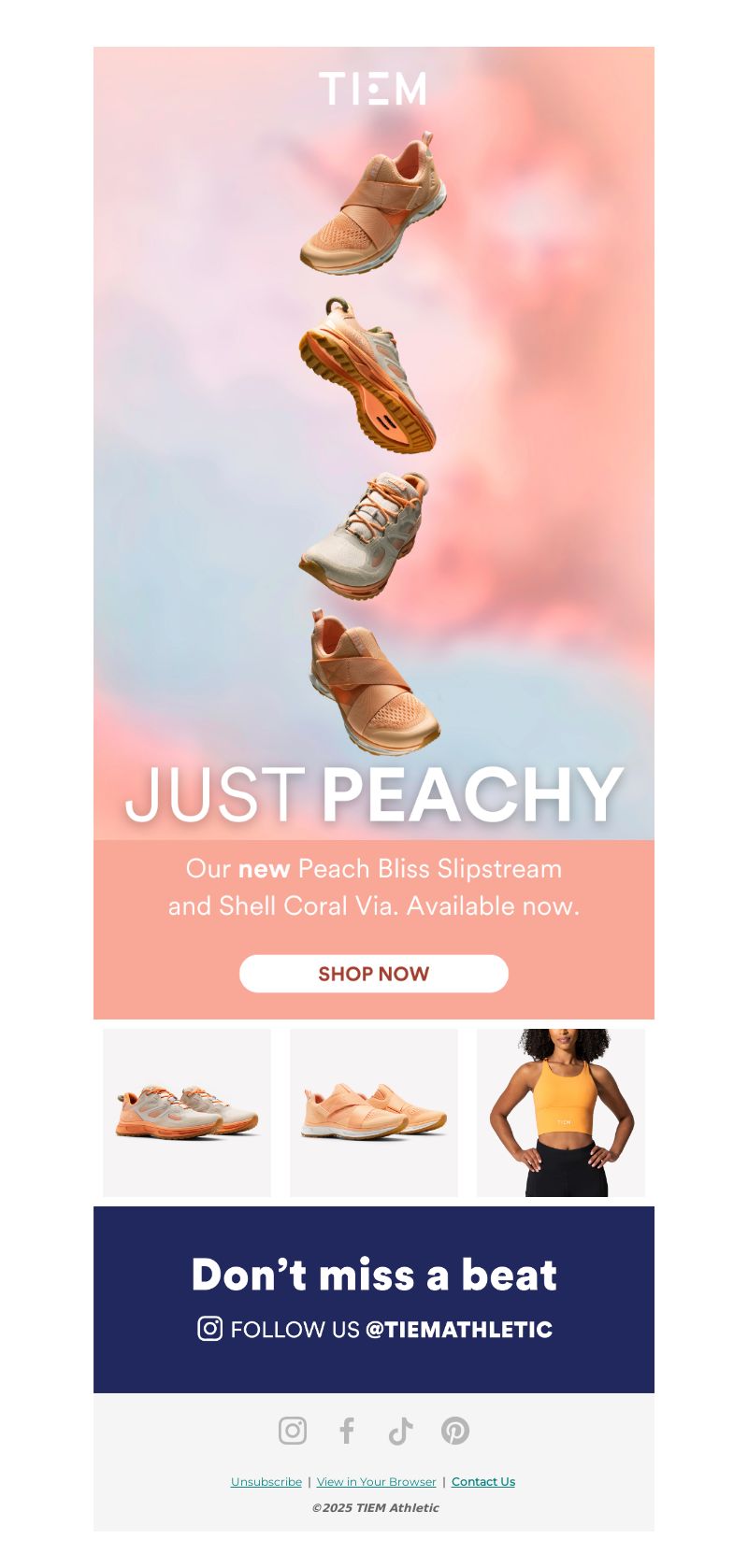Select the Shell Coral Via shoe thumbnail
This screenshot has height=1568, width=748.
tap(187, 1113)
